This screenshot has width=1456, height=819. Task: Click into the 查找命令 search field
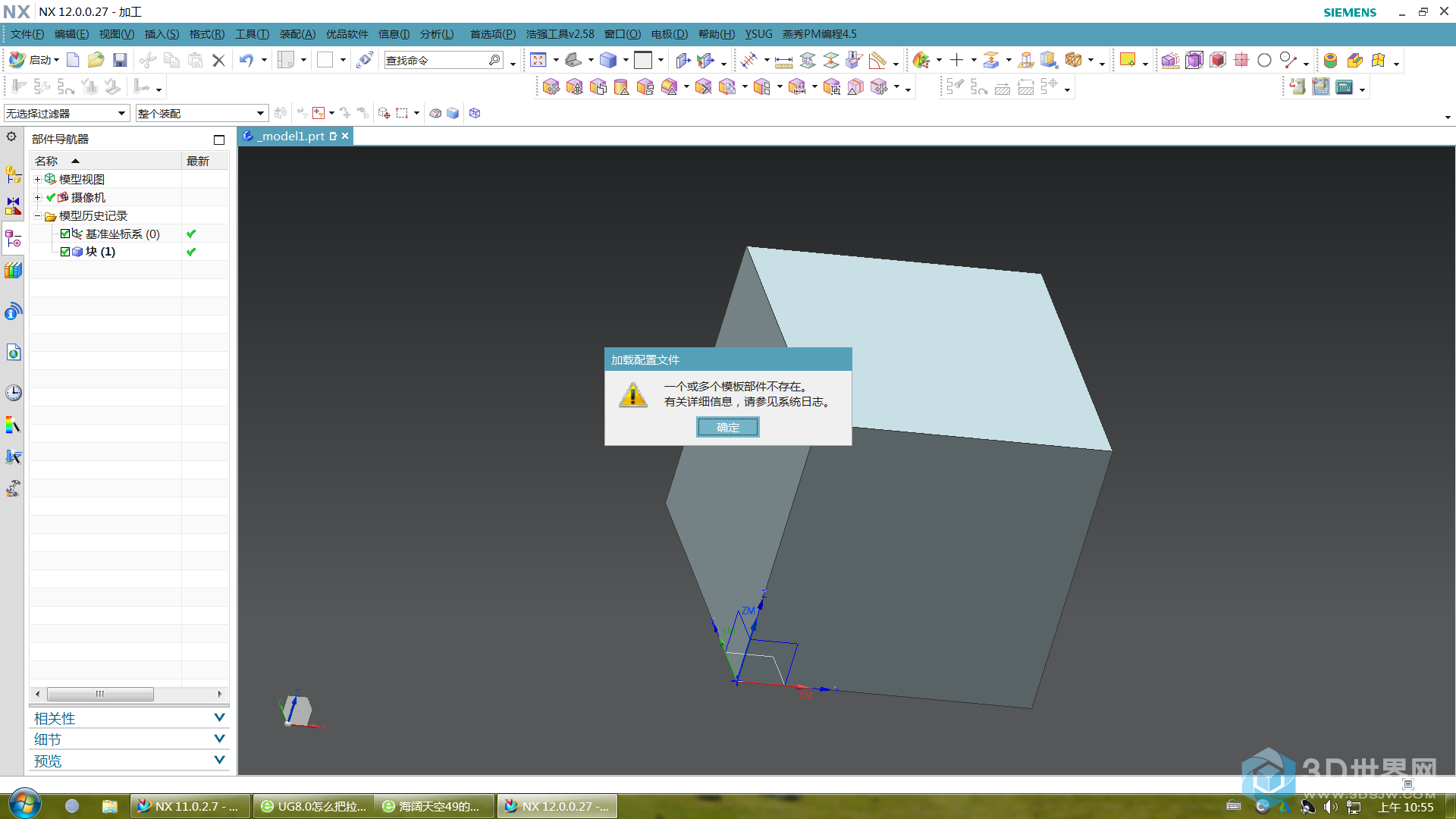coord(435,60)
